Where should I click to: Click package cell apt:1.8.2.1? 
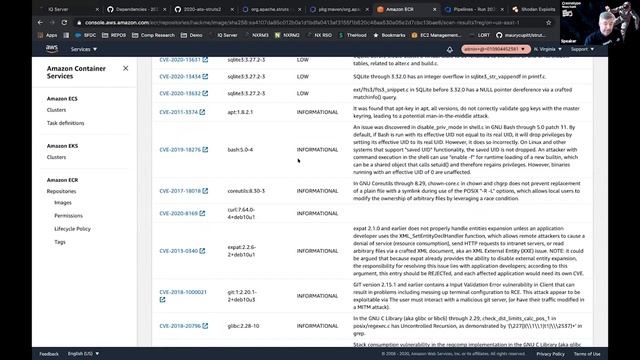coord(240,112)
